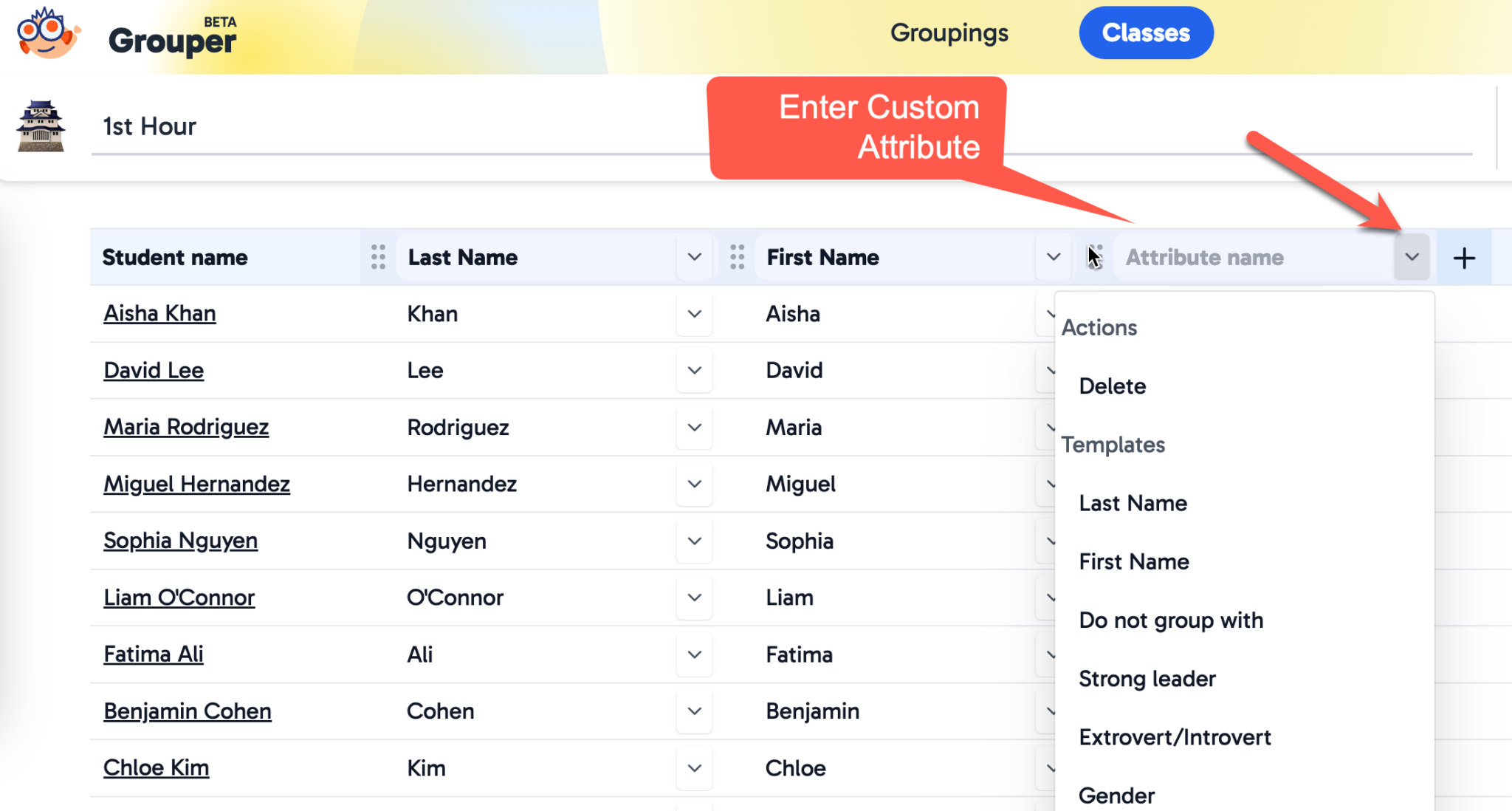The width and height of the screenshot is (1512, 811).
Task: Click the 'Nguyen' last name cell
Action: coord(447,541)
